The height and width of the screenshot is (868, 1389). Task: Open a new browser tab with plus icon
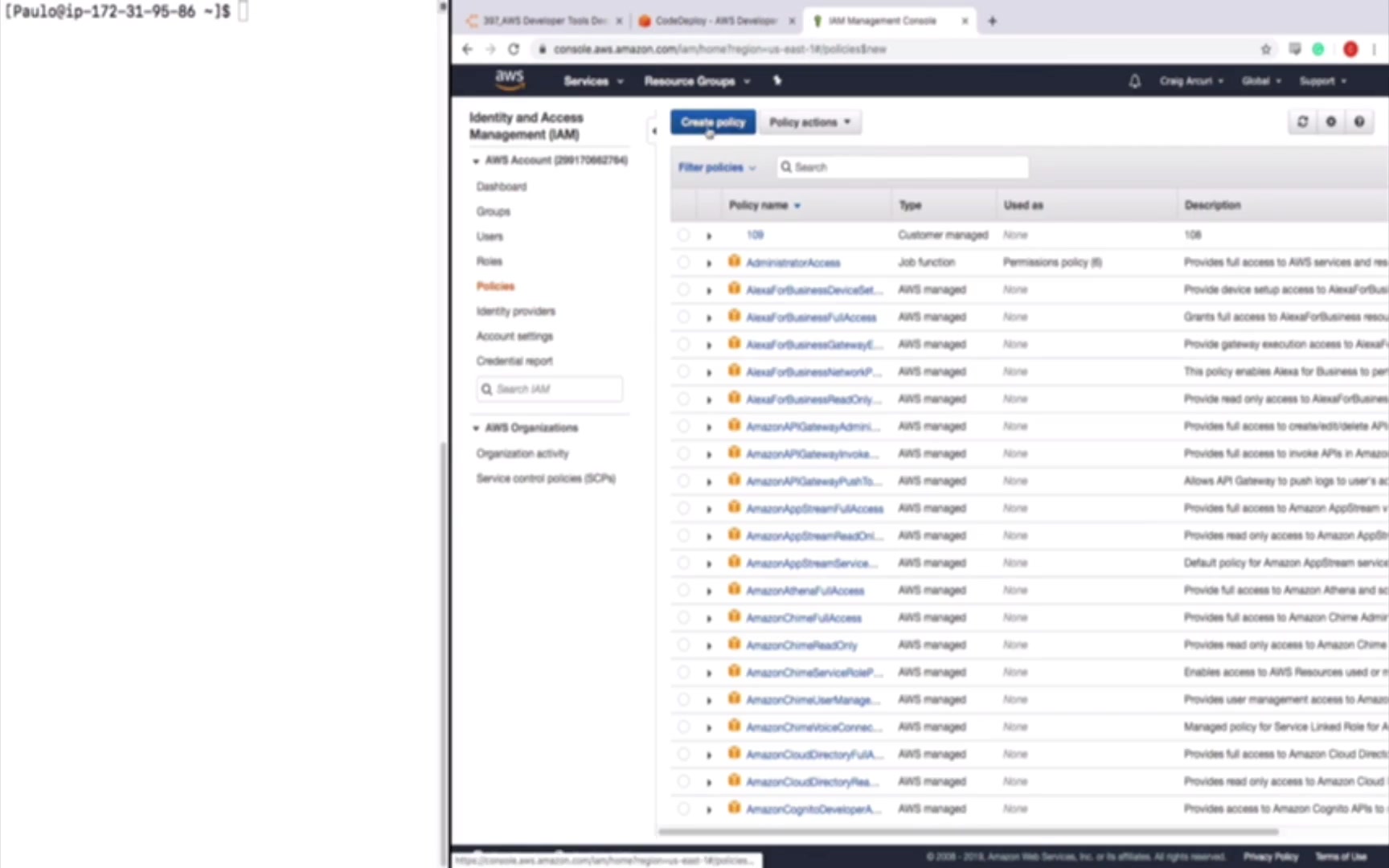(992, 21)
